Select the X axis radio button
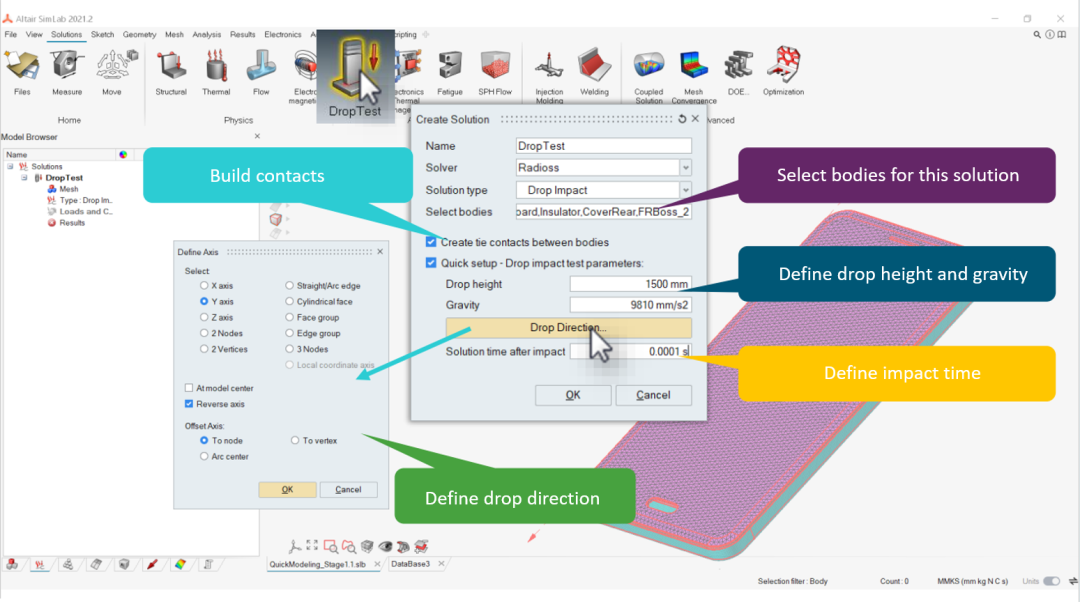This screenshot has height=602, width=1080. tap(204, 285)
